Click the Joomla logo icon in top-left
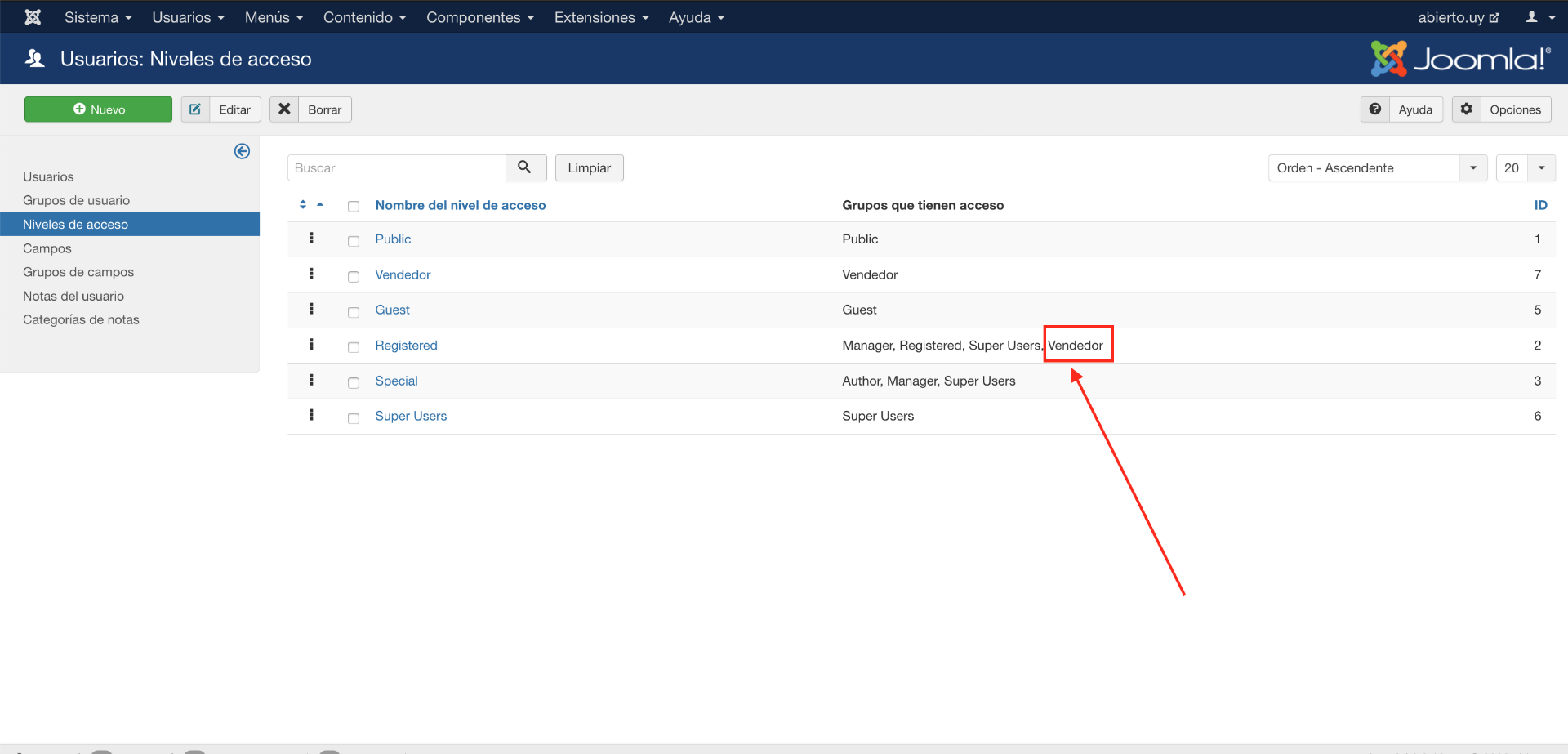The height and width of the screenshot is (754, 1568). pos(33,17)
